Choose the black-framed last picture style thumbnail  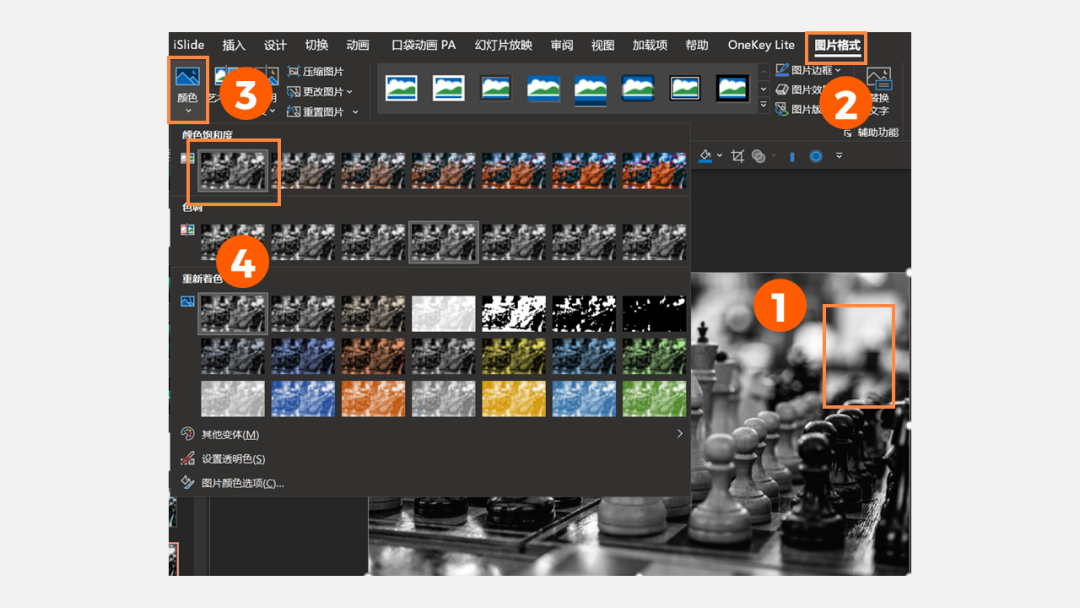[732, 88]
